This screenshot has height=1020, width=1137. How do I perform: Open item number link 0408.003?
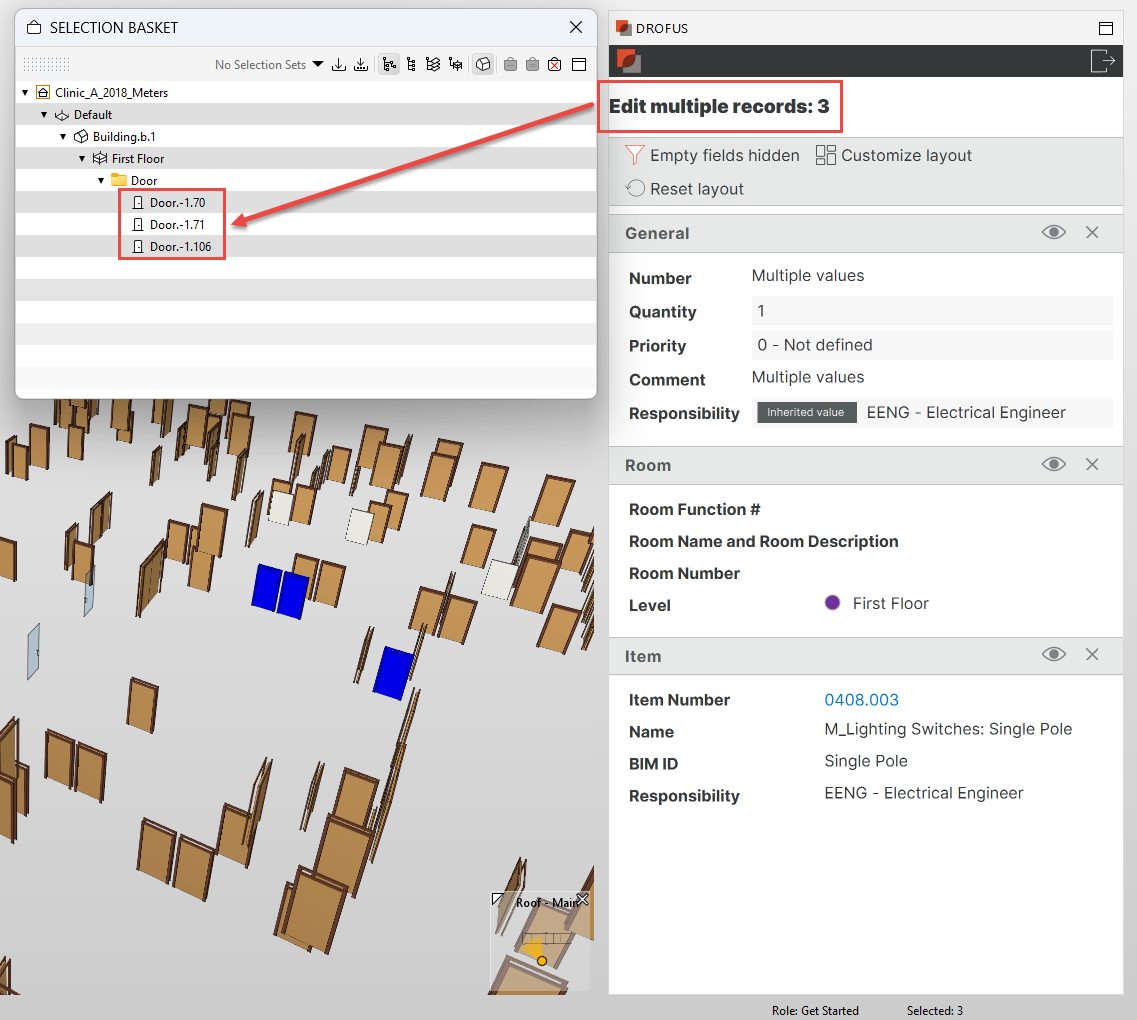point(861,700)
